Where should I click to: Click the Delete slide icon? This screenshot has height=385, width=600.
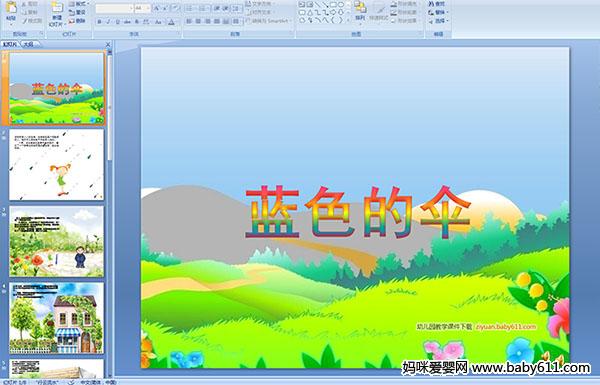tap(78, 21)
